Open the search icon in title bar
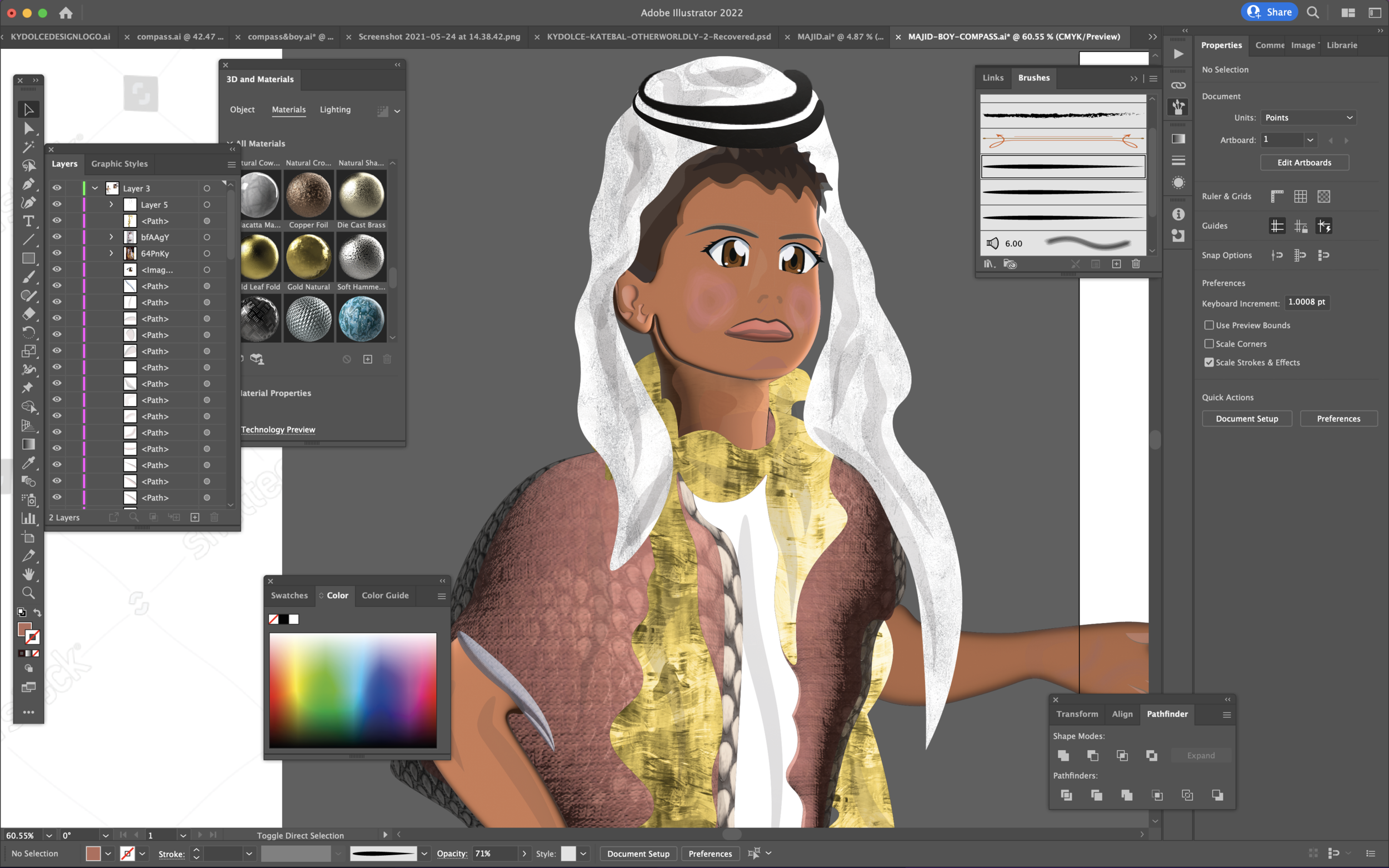 1313,12
